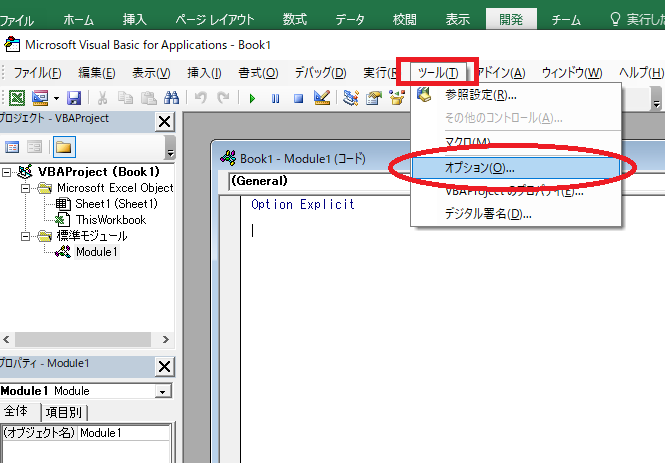The image size is (665, 463).
Task: Click the ツール(T) menu
Action: (438, 73)
